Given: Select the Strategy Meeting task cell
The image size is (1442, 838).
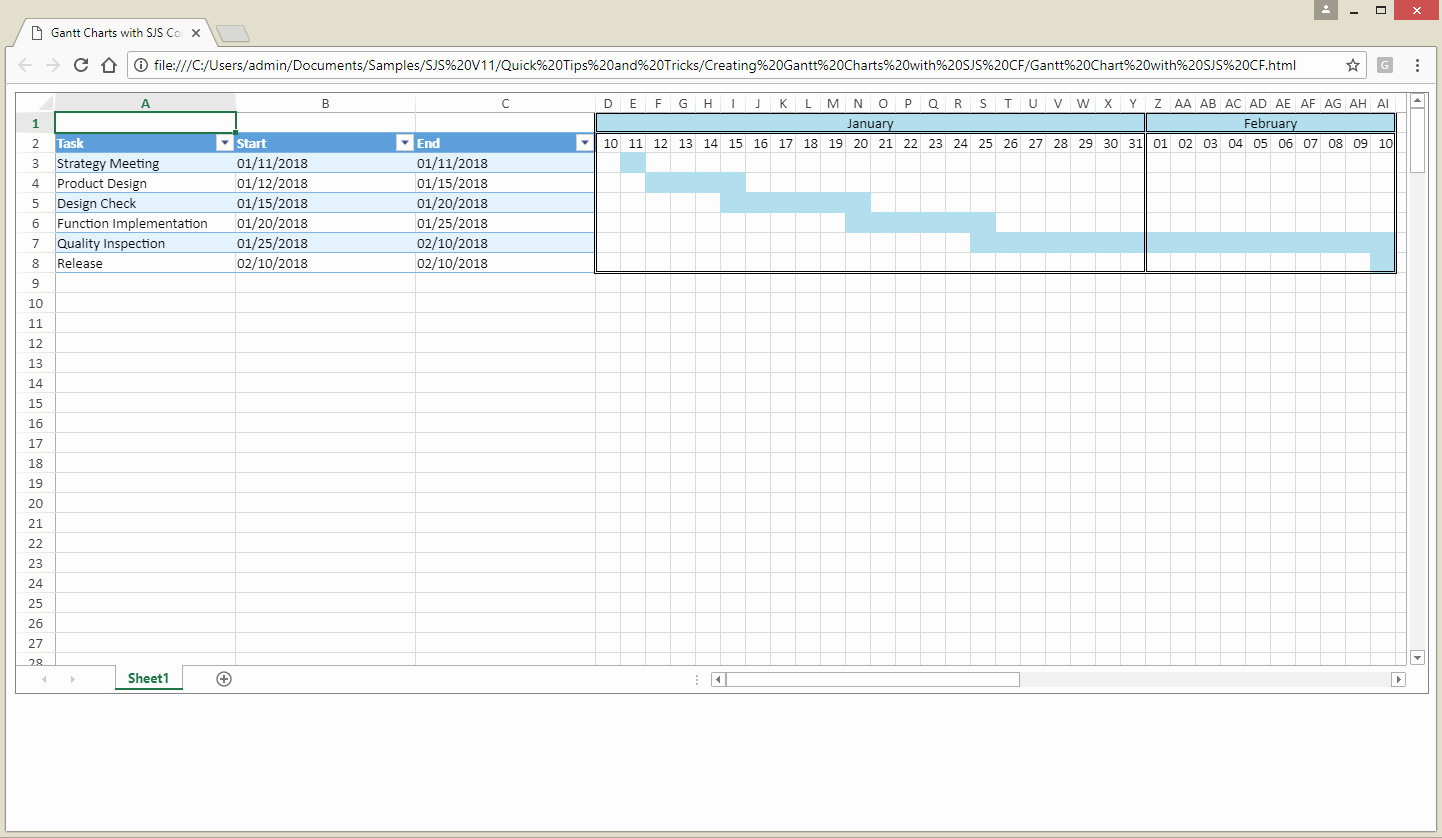Looking at the screenshot, I should [x=145, y=163].
